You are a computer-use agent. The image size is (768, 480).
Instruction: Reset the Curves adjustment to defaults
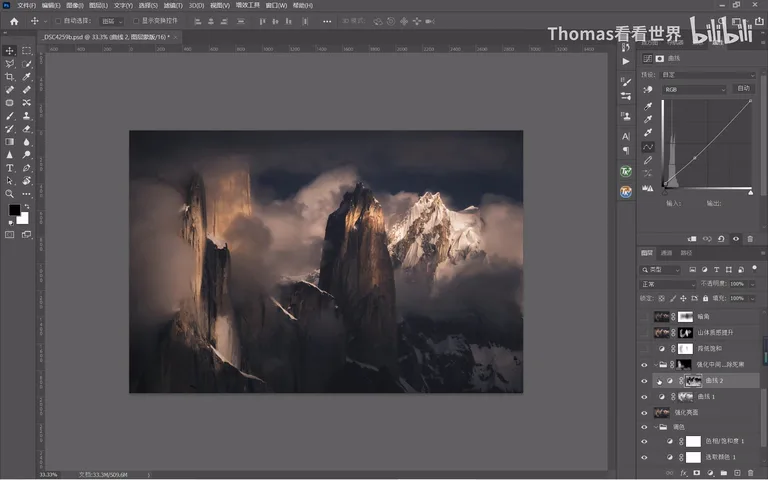point(721,239)
